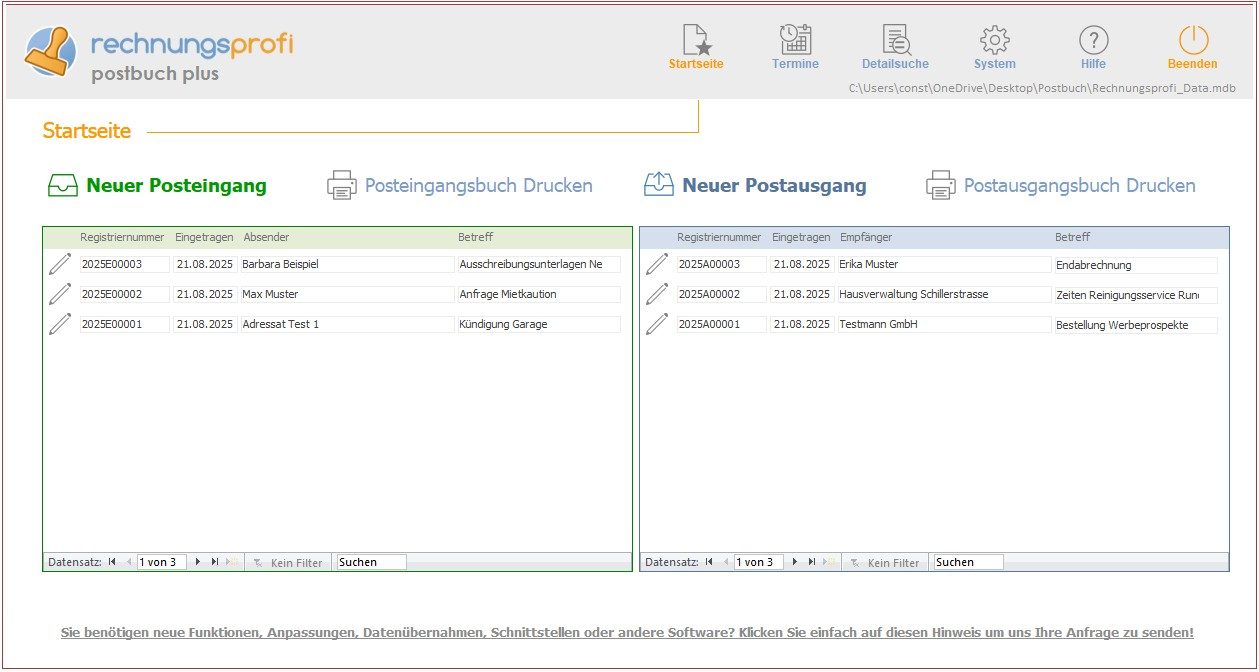Click the outbox tray icon beside Neuer Postausgang
1259x672 pixels.
pos(659,184)
